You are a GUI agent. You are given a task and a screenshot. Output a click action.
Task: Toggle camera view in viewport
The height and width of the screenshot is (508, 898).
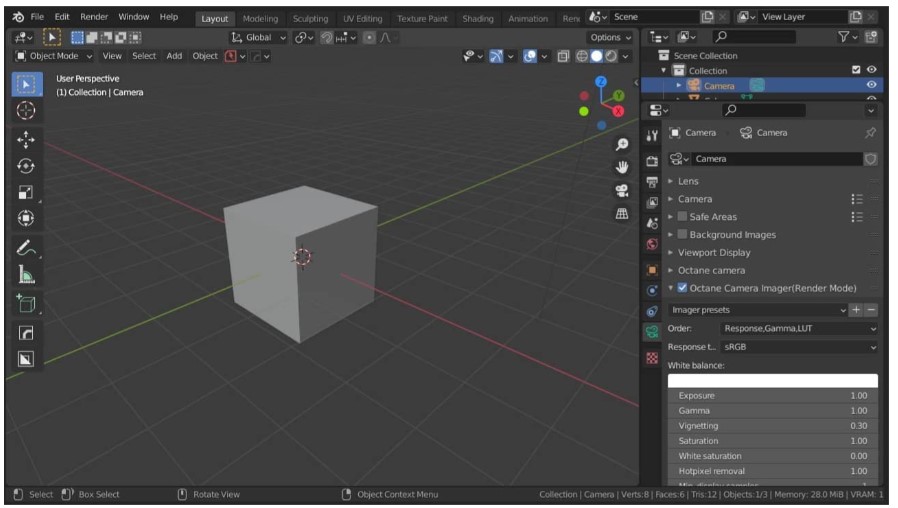[622, 191]
